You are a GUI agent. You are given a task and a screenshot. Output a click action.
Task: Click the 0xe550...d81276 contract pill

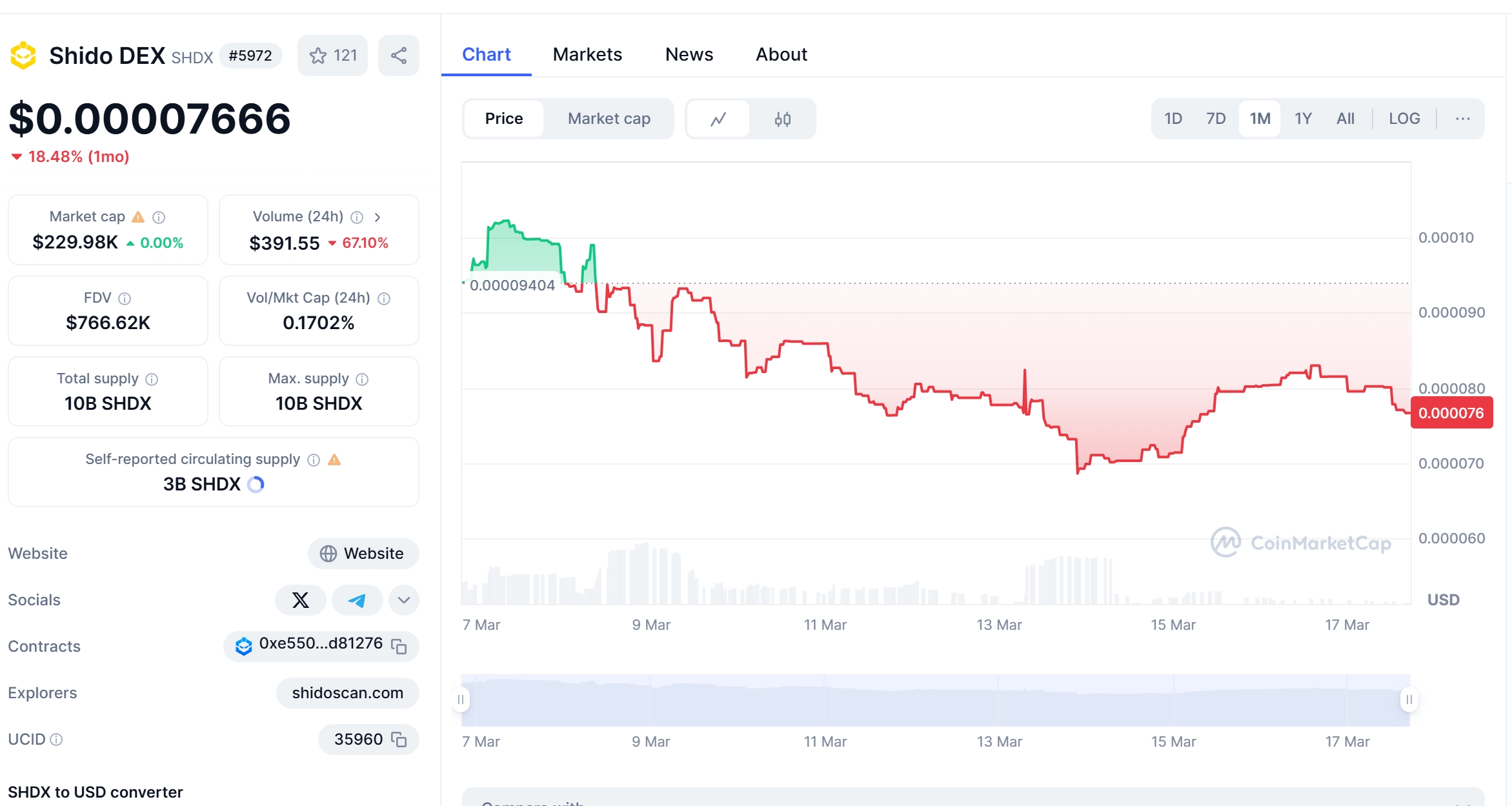tap(321, 646)
